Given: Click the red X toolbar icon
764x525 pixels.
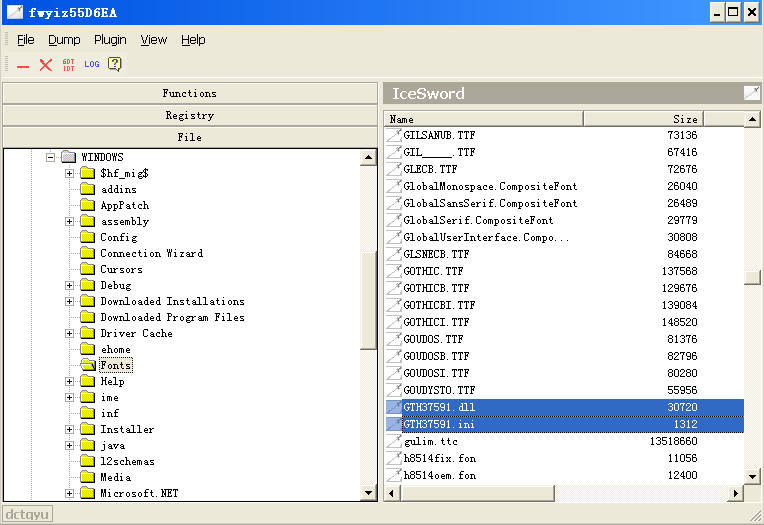Looking at the screenshot, I should (46, 65).
